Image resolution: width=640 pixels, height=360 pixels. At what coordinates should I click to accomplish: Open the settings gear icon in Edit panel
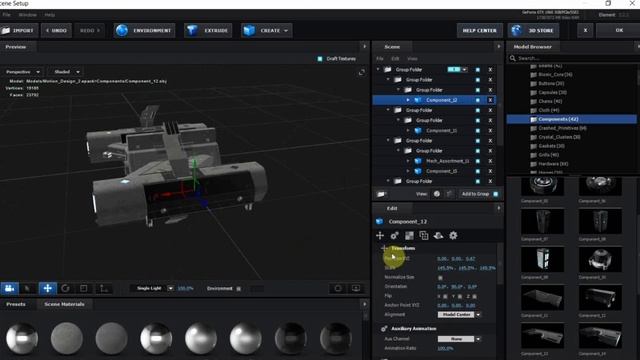(x=453, y=236)
